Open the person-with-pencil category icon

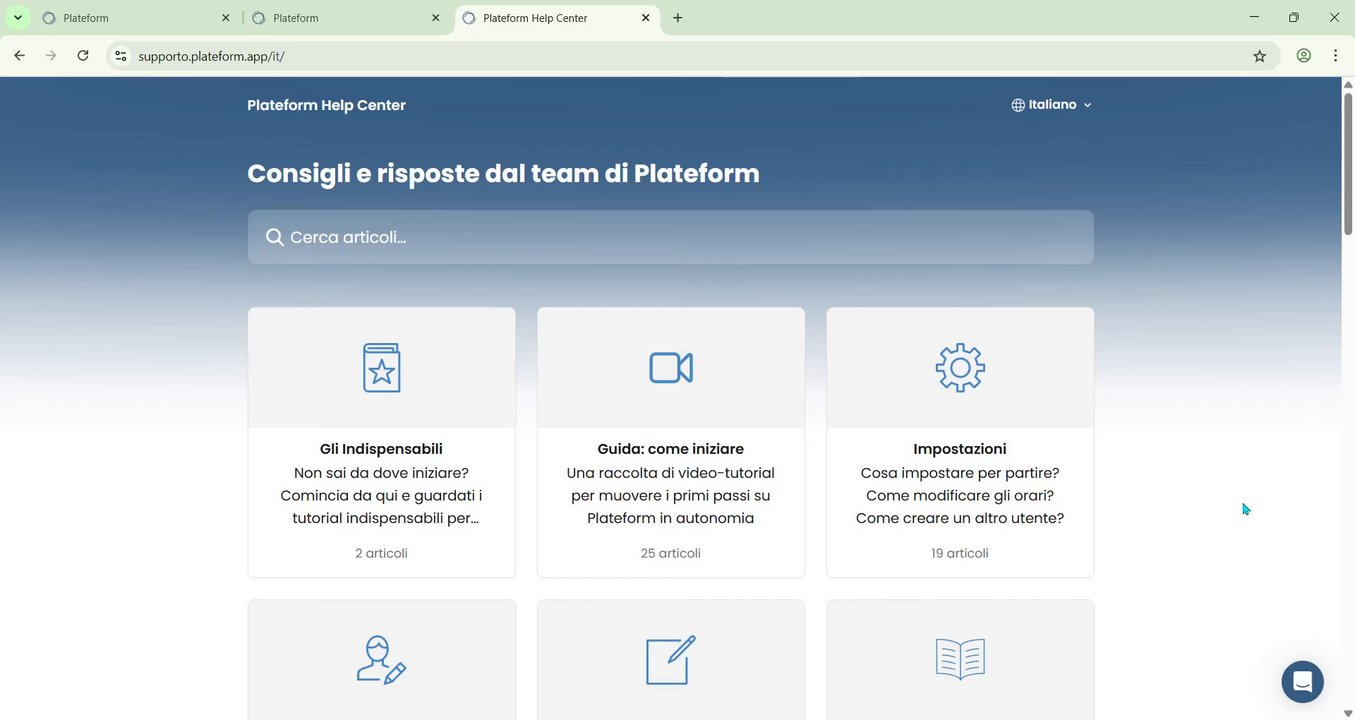(x=381, y=660)
